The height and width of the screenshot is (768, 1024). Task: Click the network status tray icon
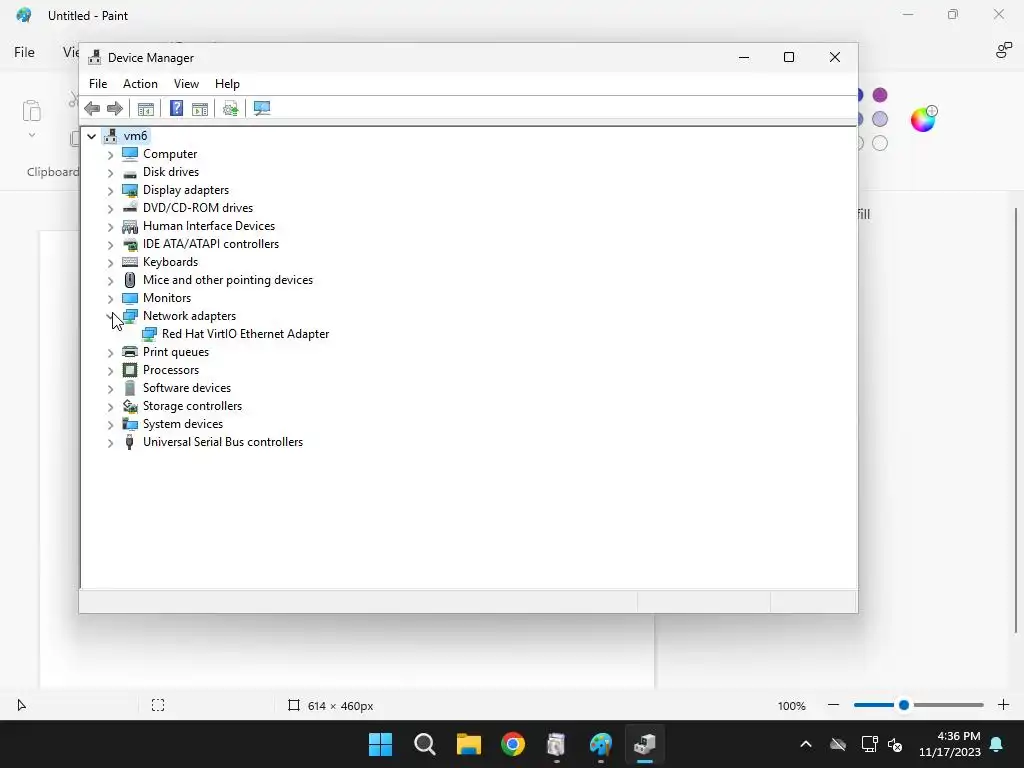(x=869, y=744)
